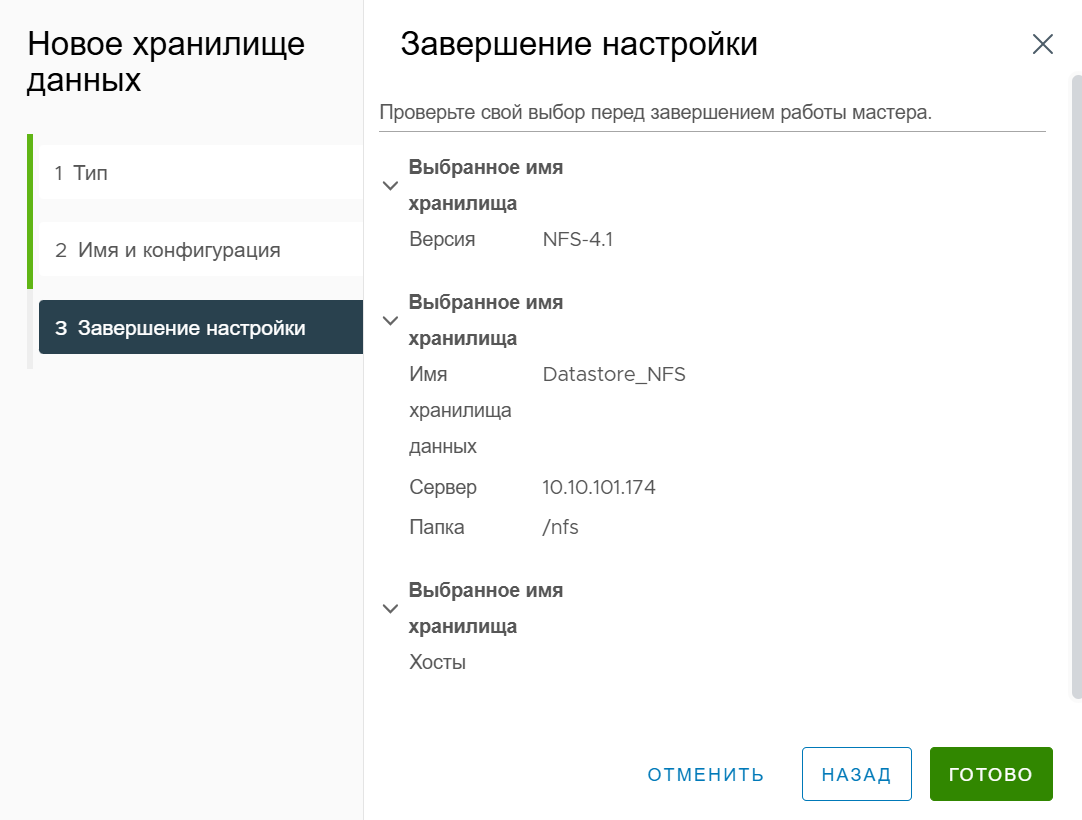Select step 3 Завершение настройки
Image resolution: width=1082 pixels, height=820 pixels.
coord(201,327)
